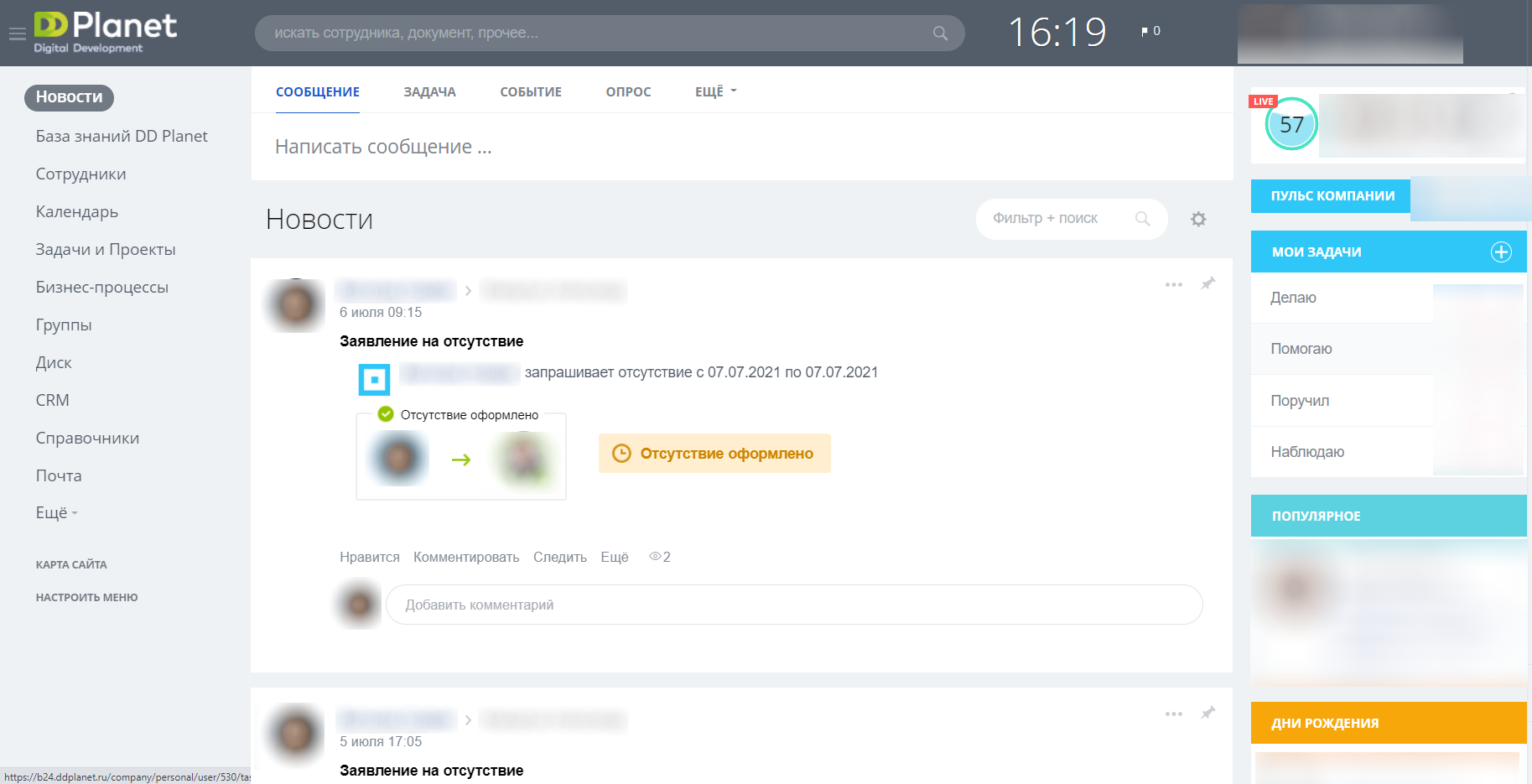Click the Комментировать link

pos(466,557)
